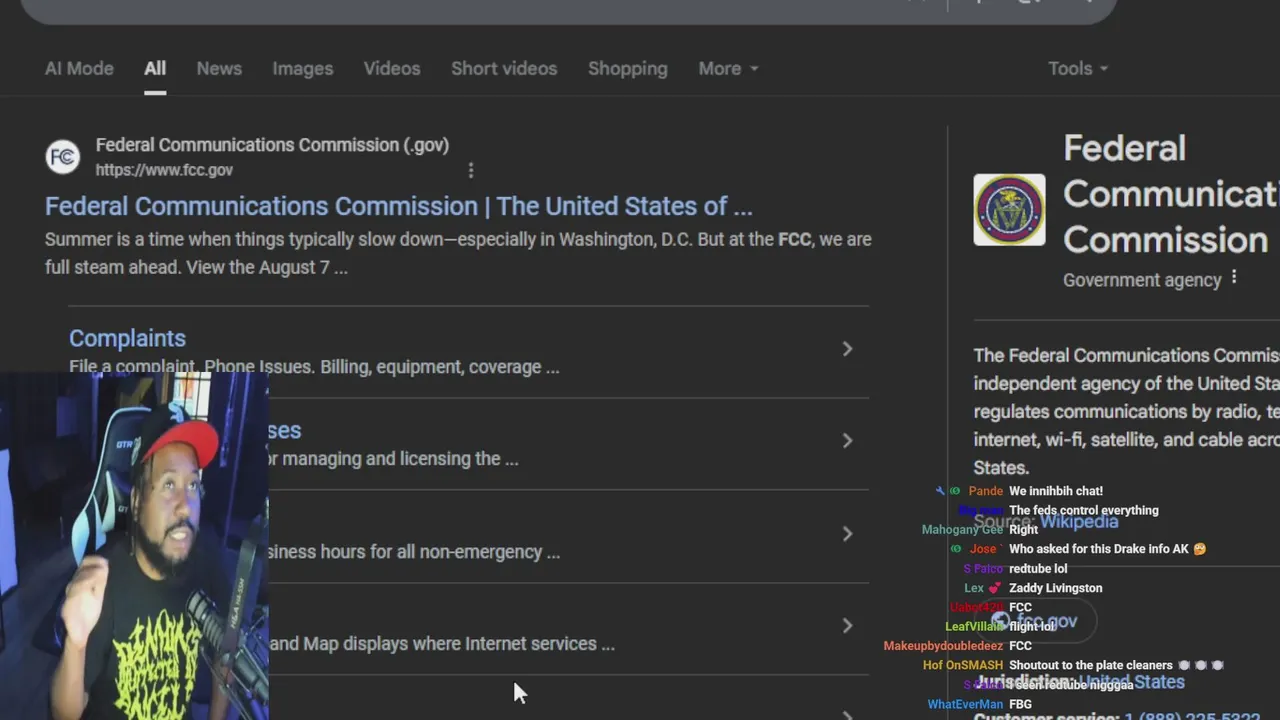Select the All results tab
1280x720 pixels.
pyautogui.click(x=155, y=68)
